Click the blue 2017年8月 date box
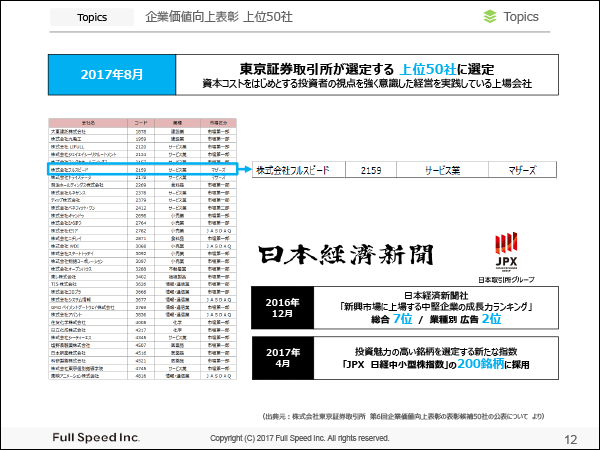Image resolution: width=600 pixels, height=450 pixels. pyautogui.click(x=112, y=75)
